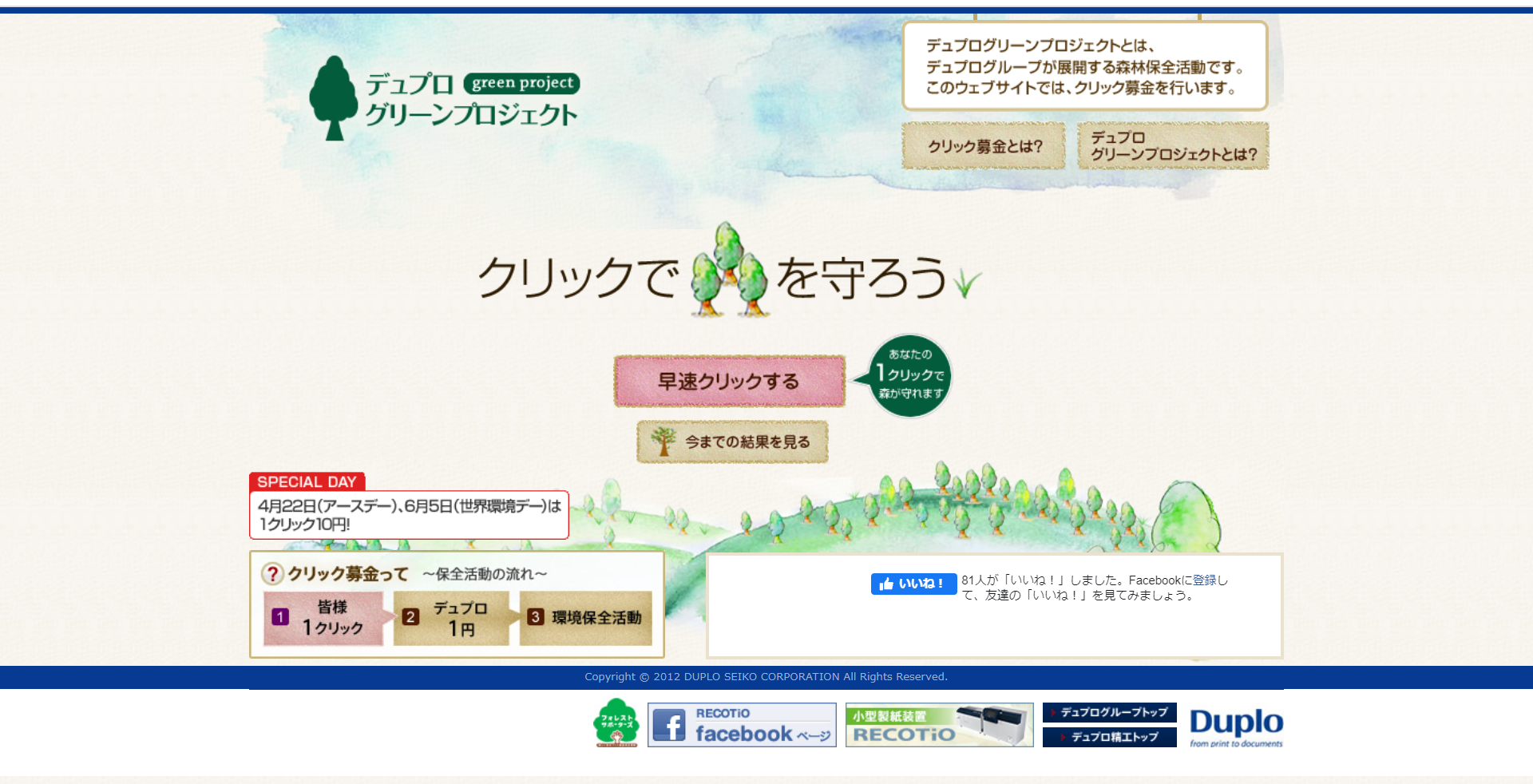Image resolution: width=1533 pixels, height=784 pixels.
Task: Click the '～保全活動の流れ～' subtitle
Action: pyautogui.click(x=485, y=574)
